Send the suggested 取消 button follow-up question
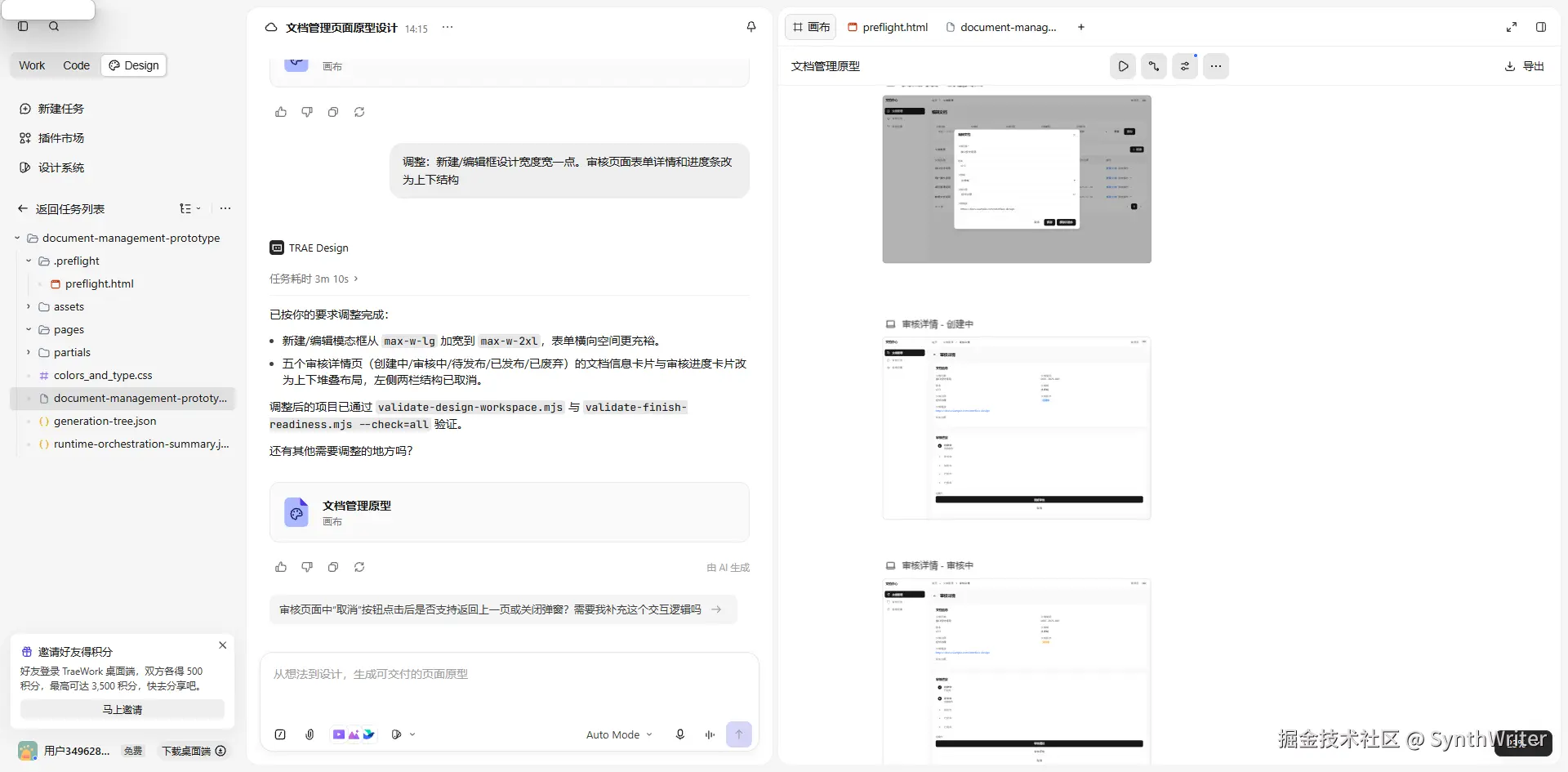The image size is (1568, 772). (x=502, y=609)
